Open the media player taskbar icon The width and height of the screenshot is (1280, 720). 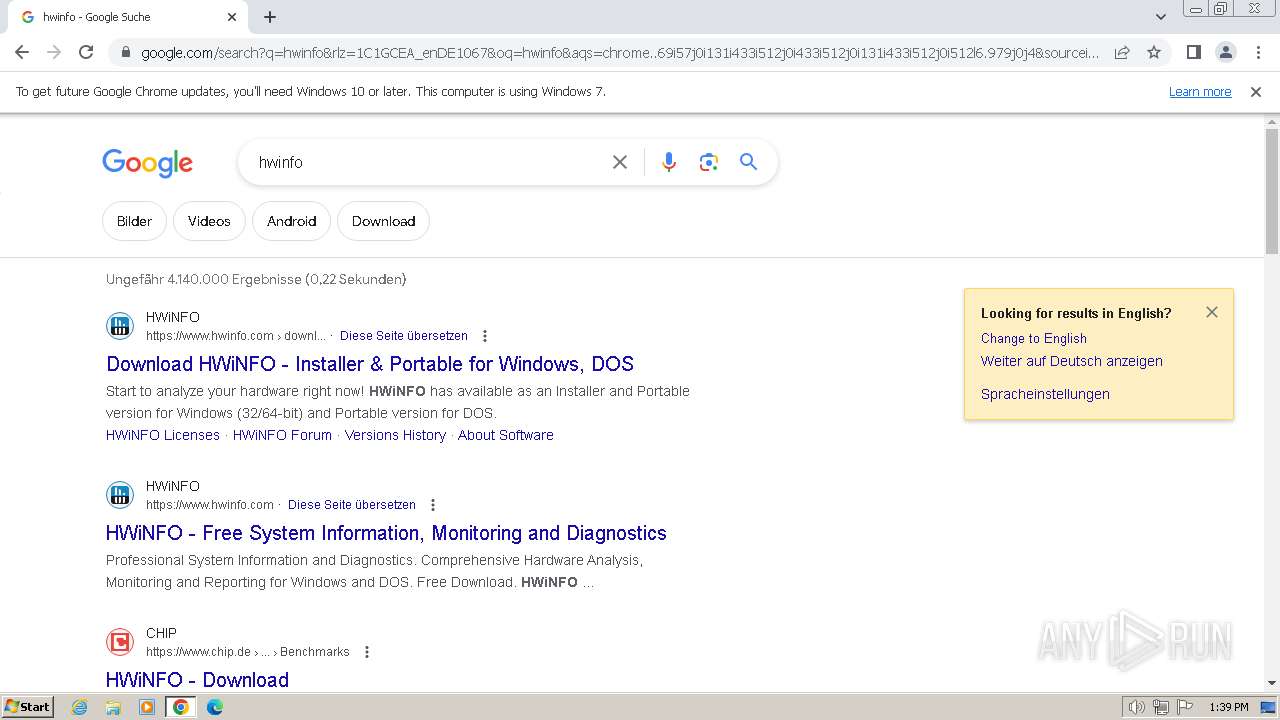[x=147, y=707]
